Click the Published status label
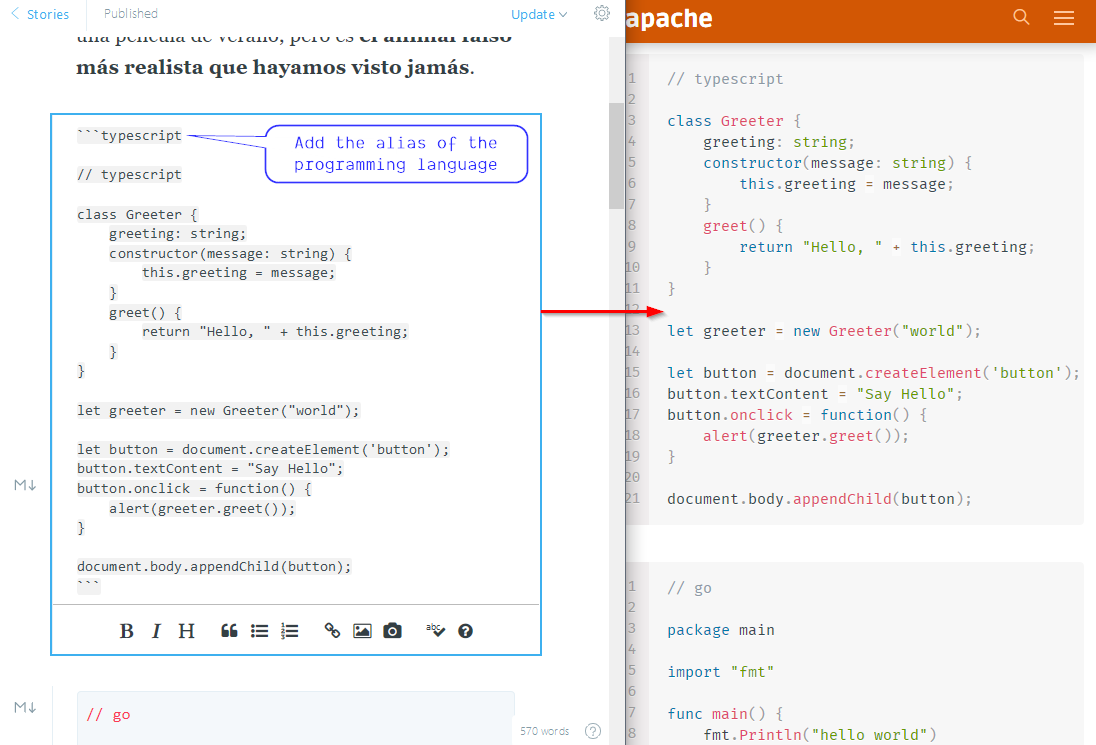The image size is (1096, 745). pyautogui.click(x=131, y=13)
